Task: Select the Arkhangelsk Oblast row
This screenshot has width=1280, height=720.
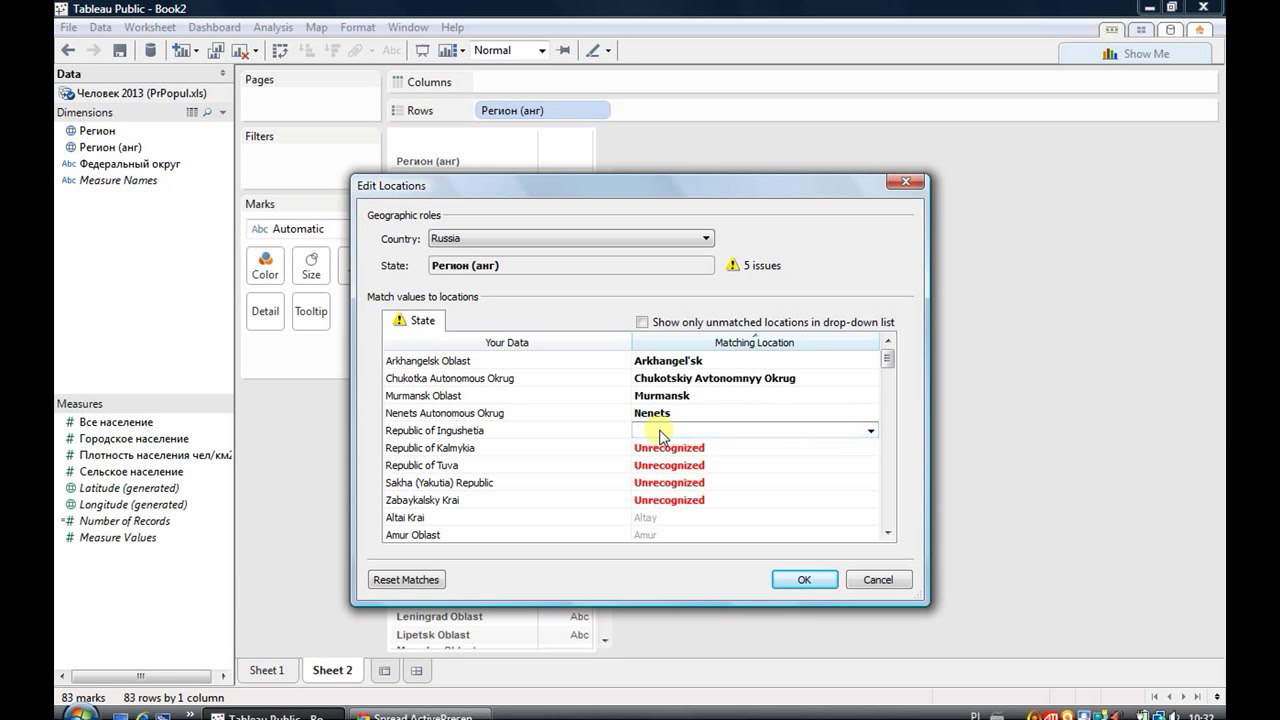Action: 631,361
